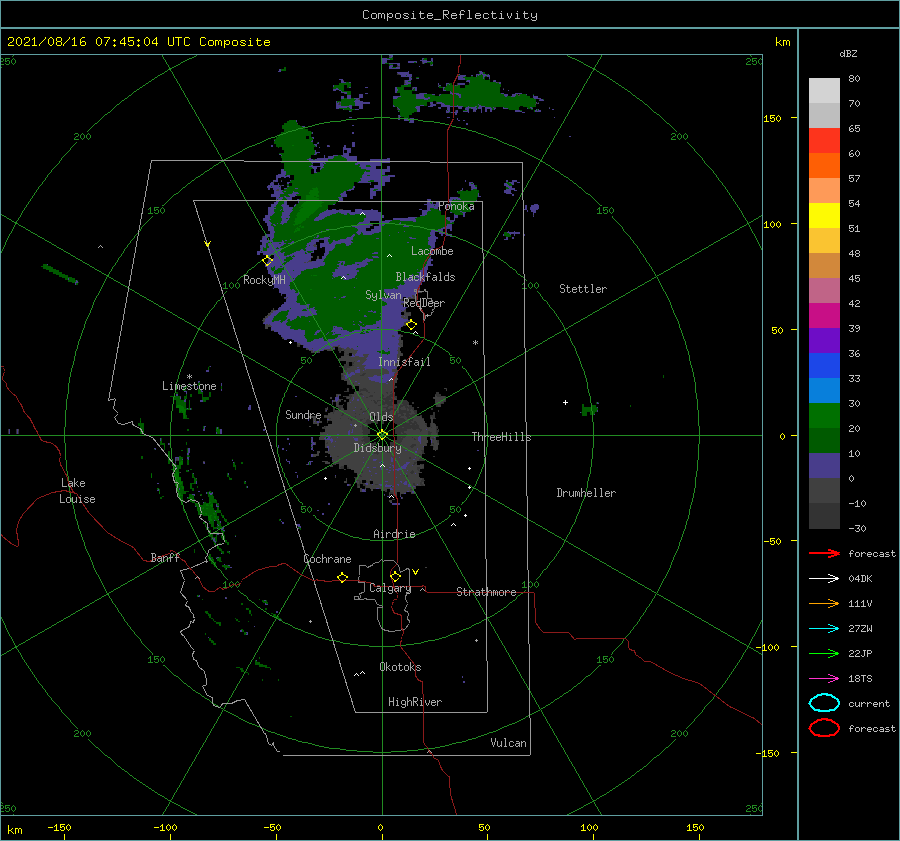This screenshot has width=900, height=841.
Task: Click the slate swatch between 10 and 0 dBZ
Action: [824, 466]
